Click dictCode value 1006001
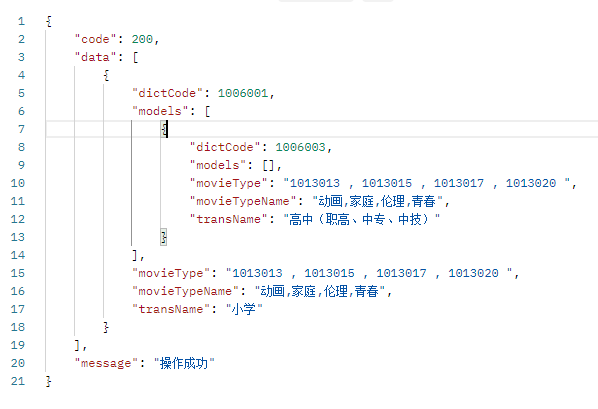 tap(243, 93)
